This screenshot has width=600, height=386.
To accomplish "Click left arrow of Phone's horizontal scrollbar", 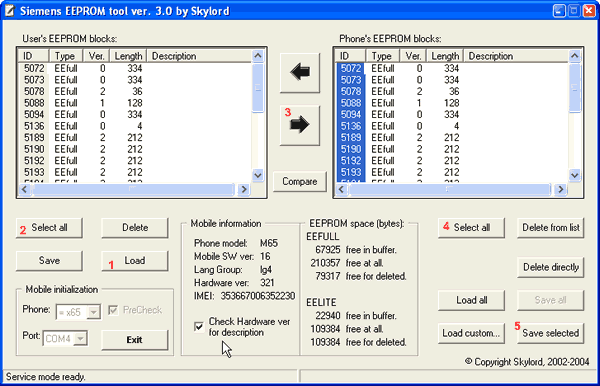I will [x=341, y=189].
